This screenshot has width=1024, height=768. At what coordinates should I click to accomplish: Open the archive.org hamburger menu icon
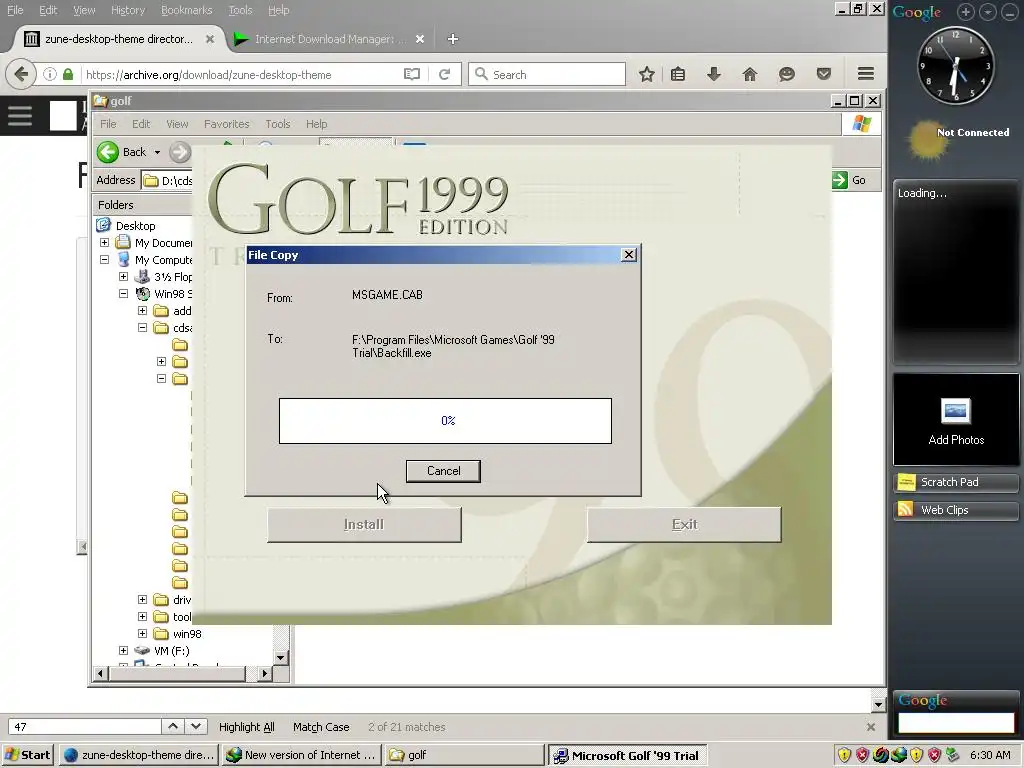[x=20, y=116]
